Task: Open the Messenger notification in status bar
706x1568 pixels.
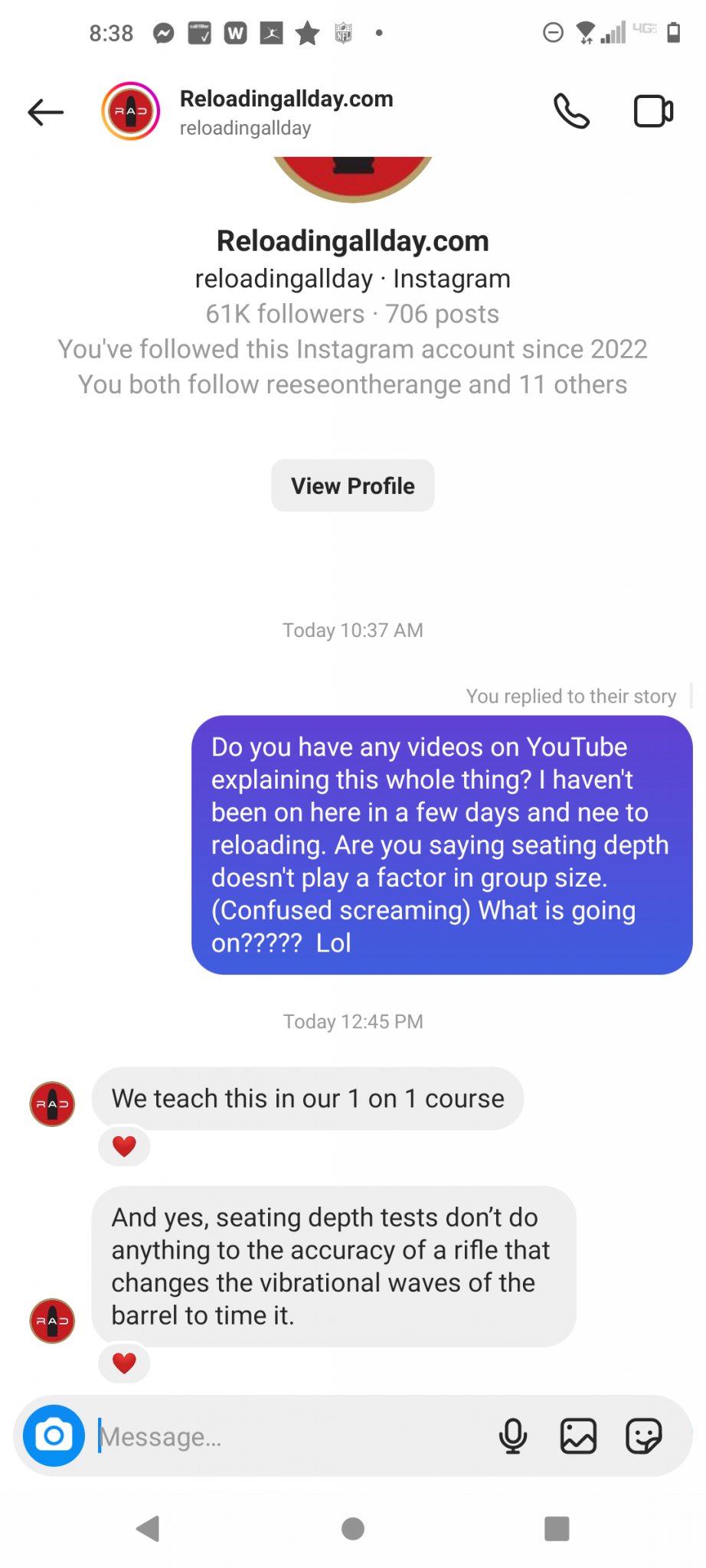Action: point(164,33)
